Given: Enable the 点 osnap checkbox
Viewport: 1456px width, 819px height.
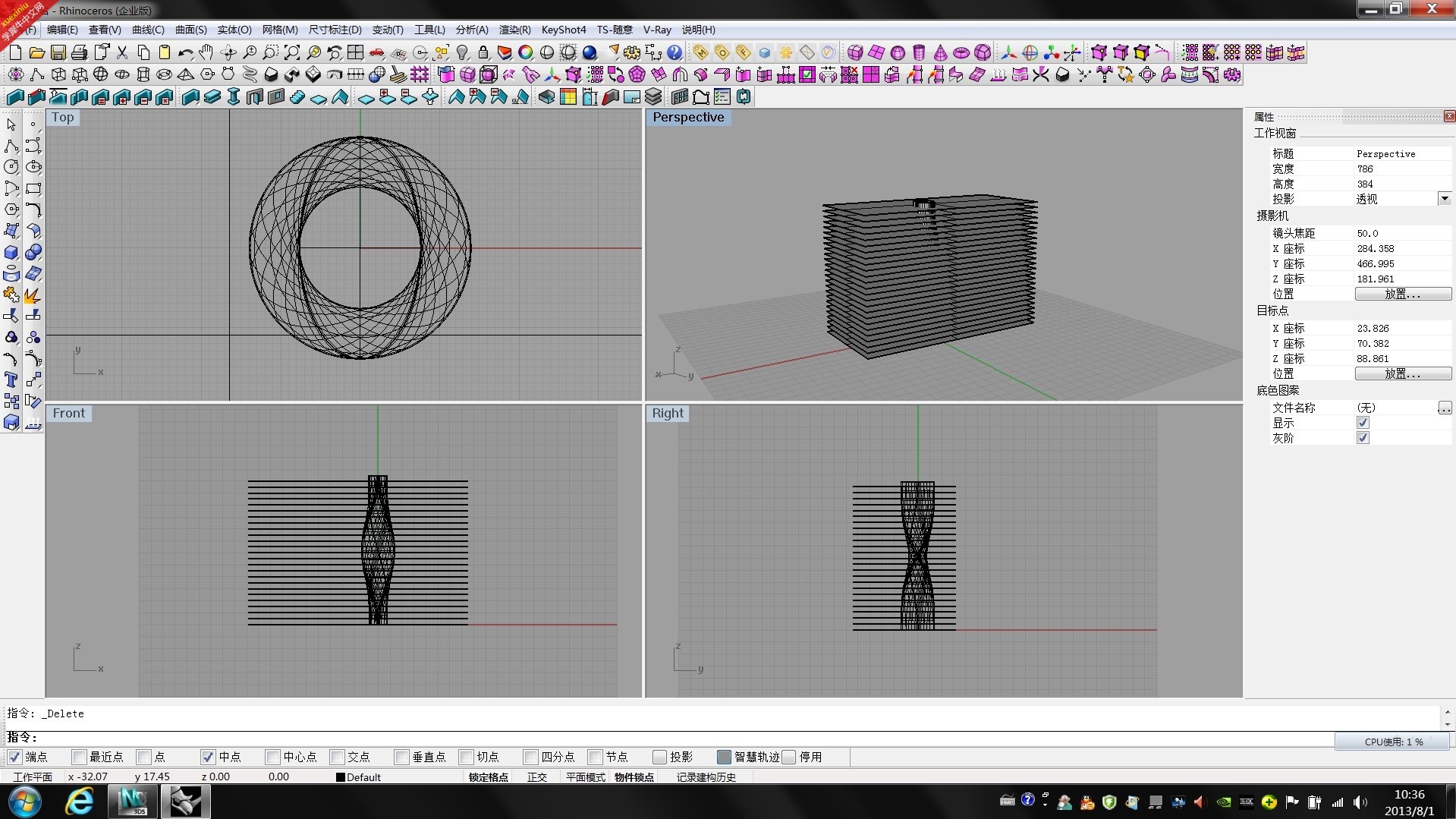Looking at the screenshot, I should point(143,757).
